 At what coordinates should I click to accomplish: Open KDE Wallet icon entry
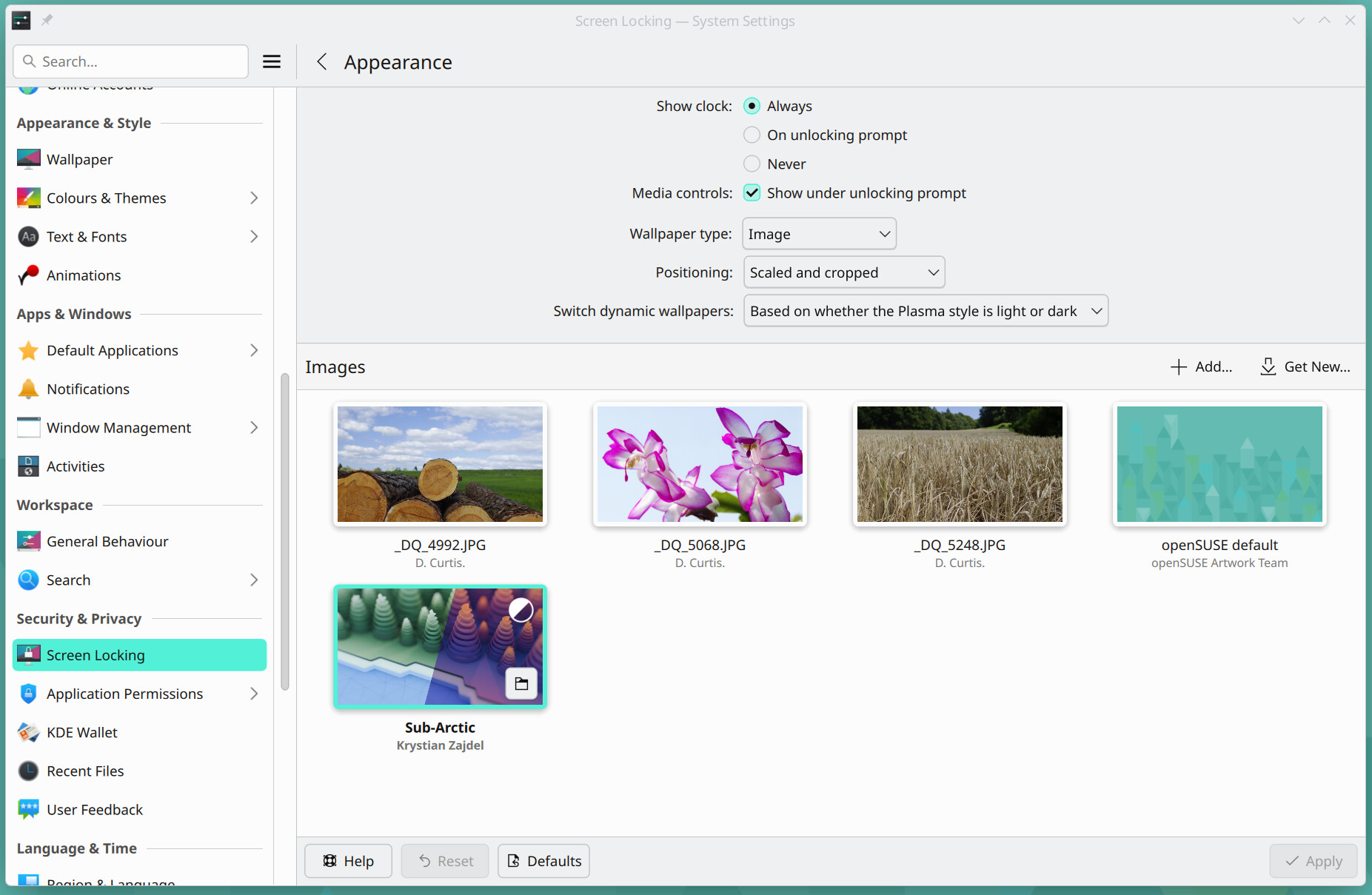click(28, 733)
